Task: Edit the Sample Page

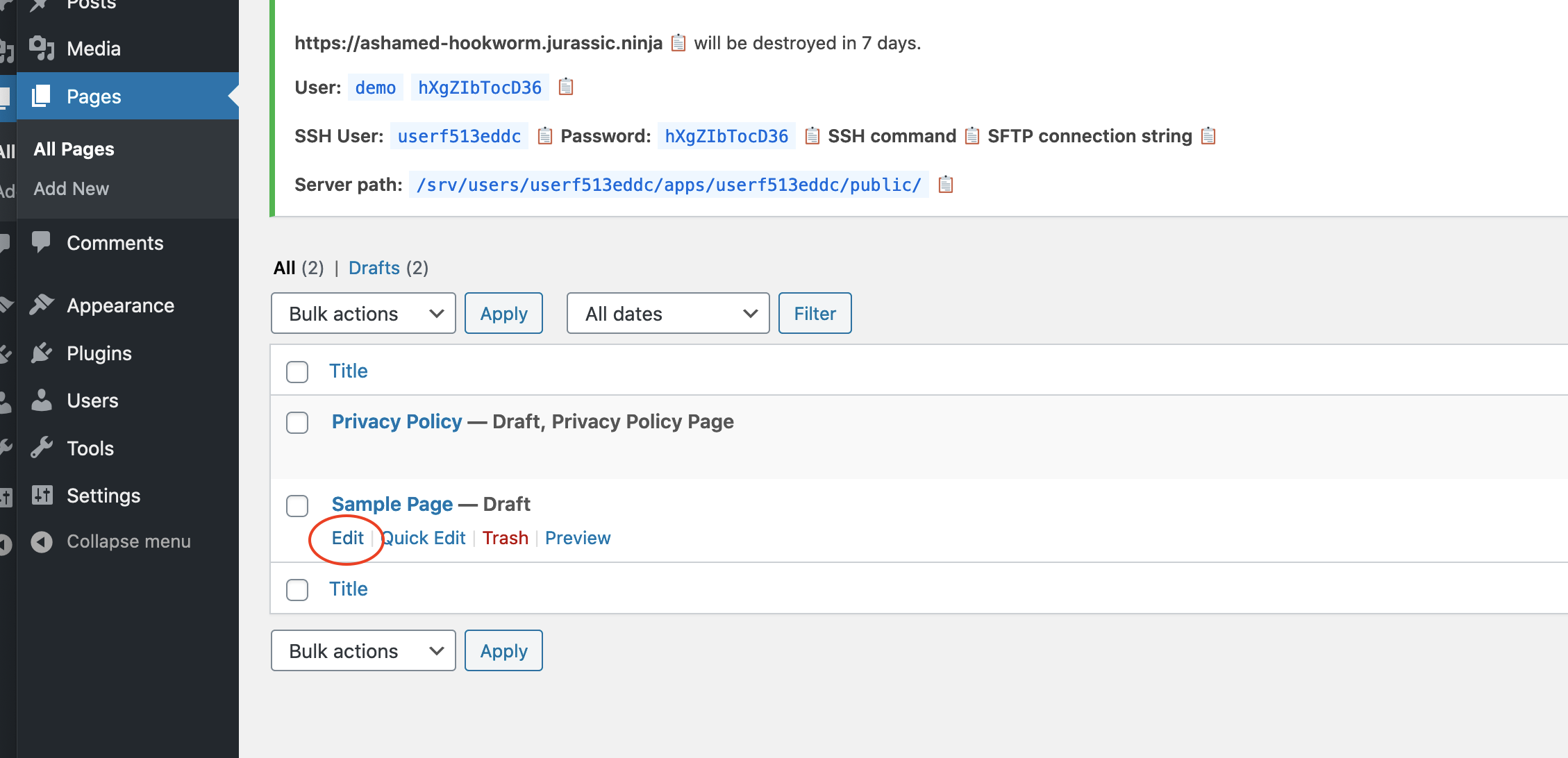Action: coord(347,537)
